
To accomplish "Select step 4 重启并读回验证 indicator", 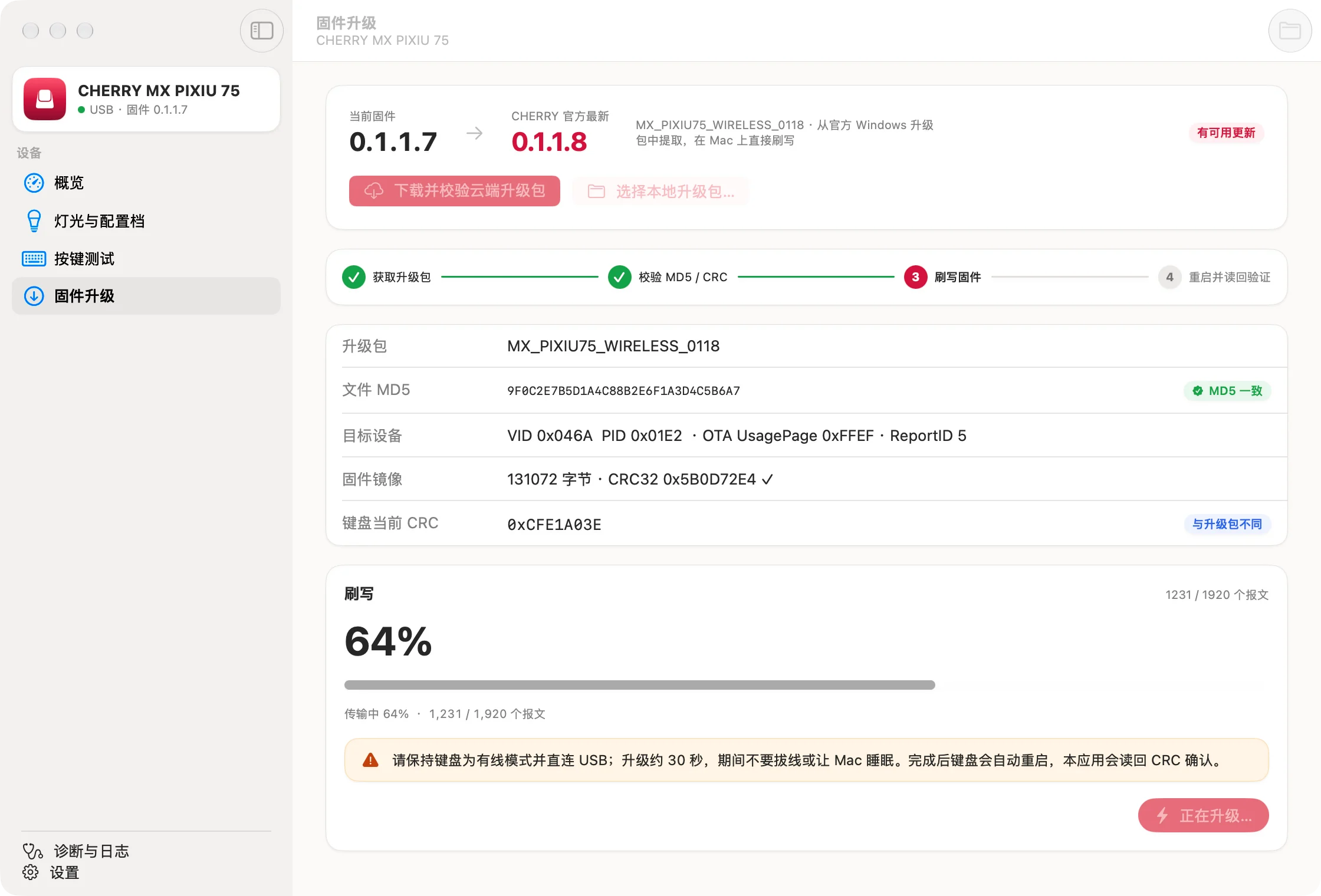I will click(x=1169, y=277).
